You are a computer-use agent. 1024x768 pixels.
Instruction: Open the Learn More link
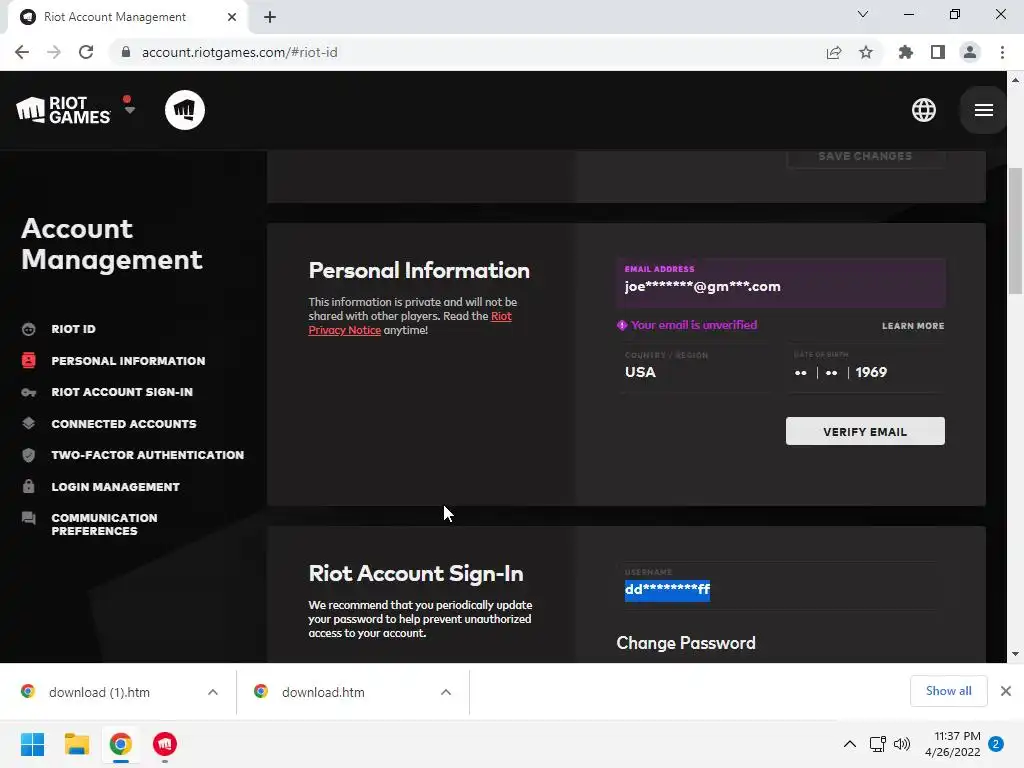tap(913, 326)
